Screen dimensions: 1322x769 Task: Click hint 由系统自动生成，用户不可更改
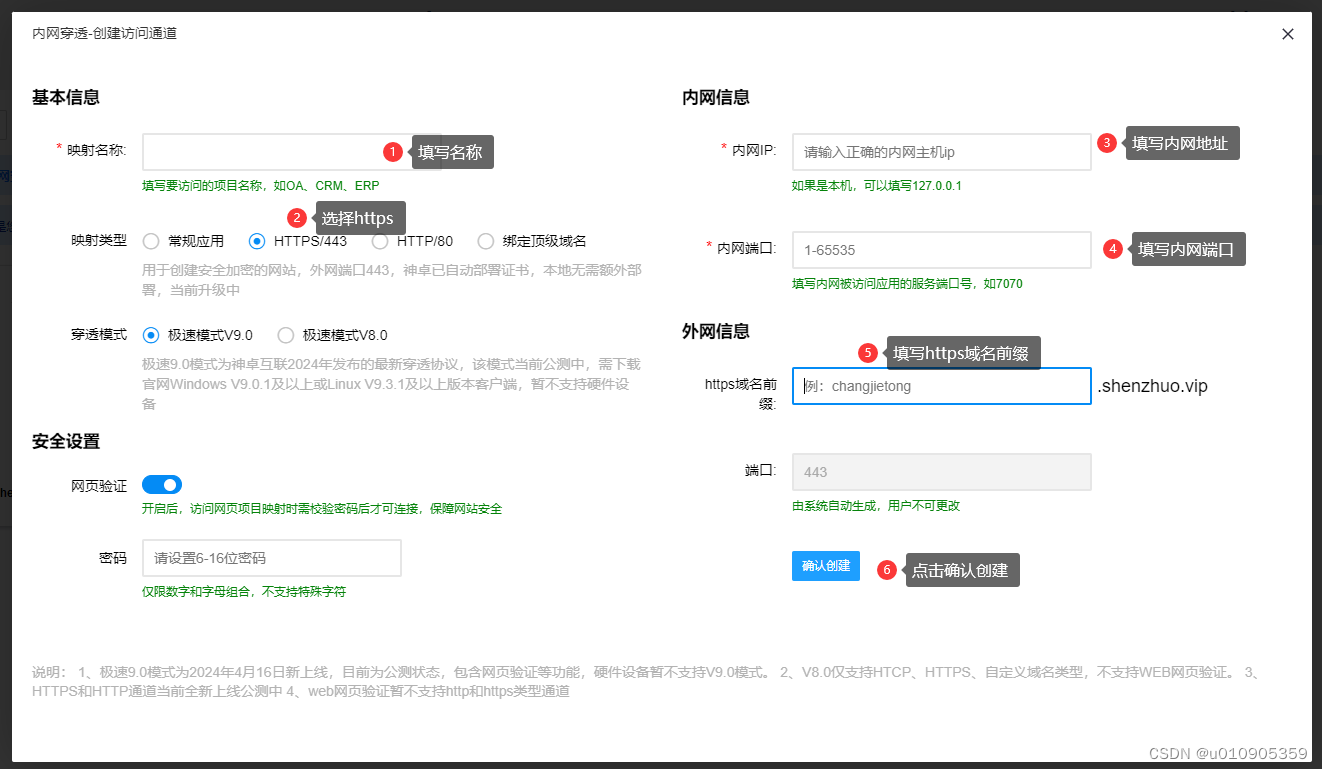(x=876, y=506)
